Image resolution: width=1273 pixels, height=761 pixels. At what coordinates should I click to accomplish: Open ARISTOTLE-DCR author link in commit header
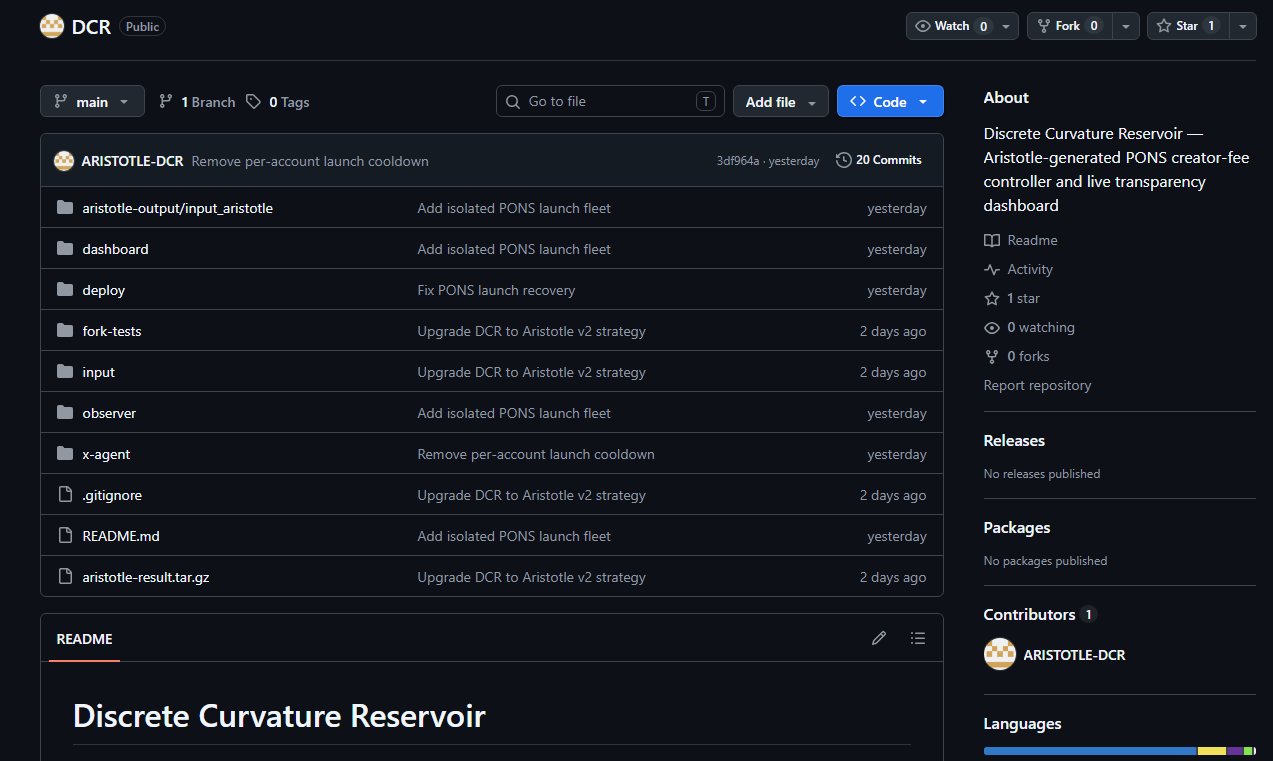pyautogui.click(x=132, y=161)
